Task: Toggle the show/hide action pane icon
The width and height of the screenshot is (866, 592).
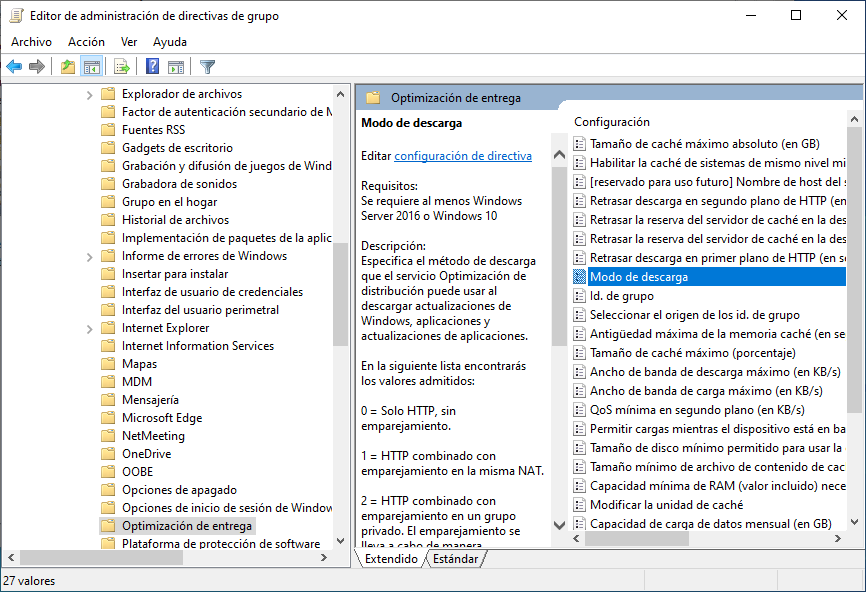Action: [176, 67]
